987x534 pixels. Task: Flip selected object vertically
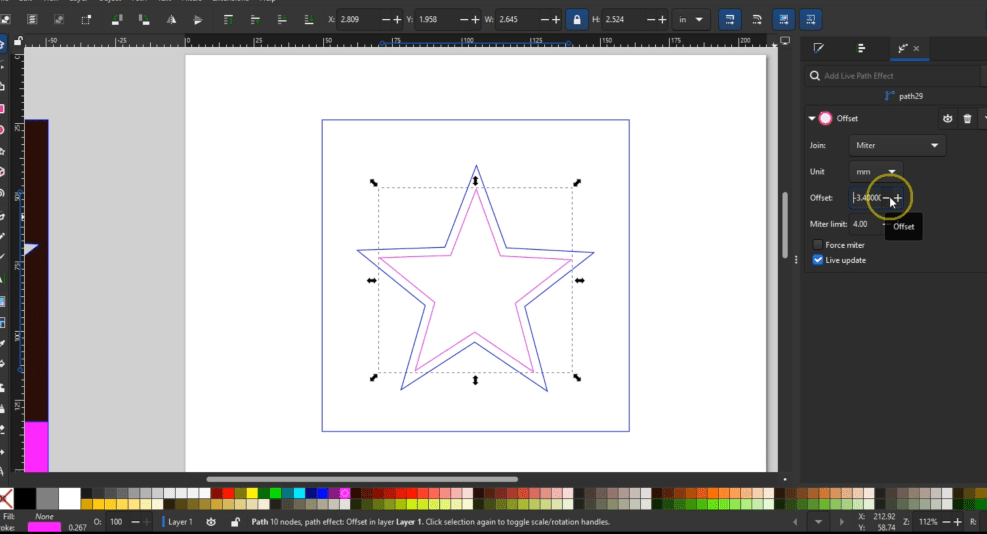[198, 19]
